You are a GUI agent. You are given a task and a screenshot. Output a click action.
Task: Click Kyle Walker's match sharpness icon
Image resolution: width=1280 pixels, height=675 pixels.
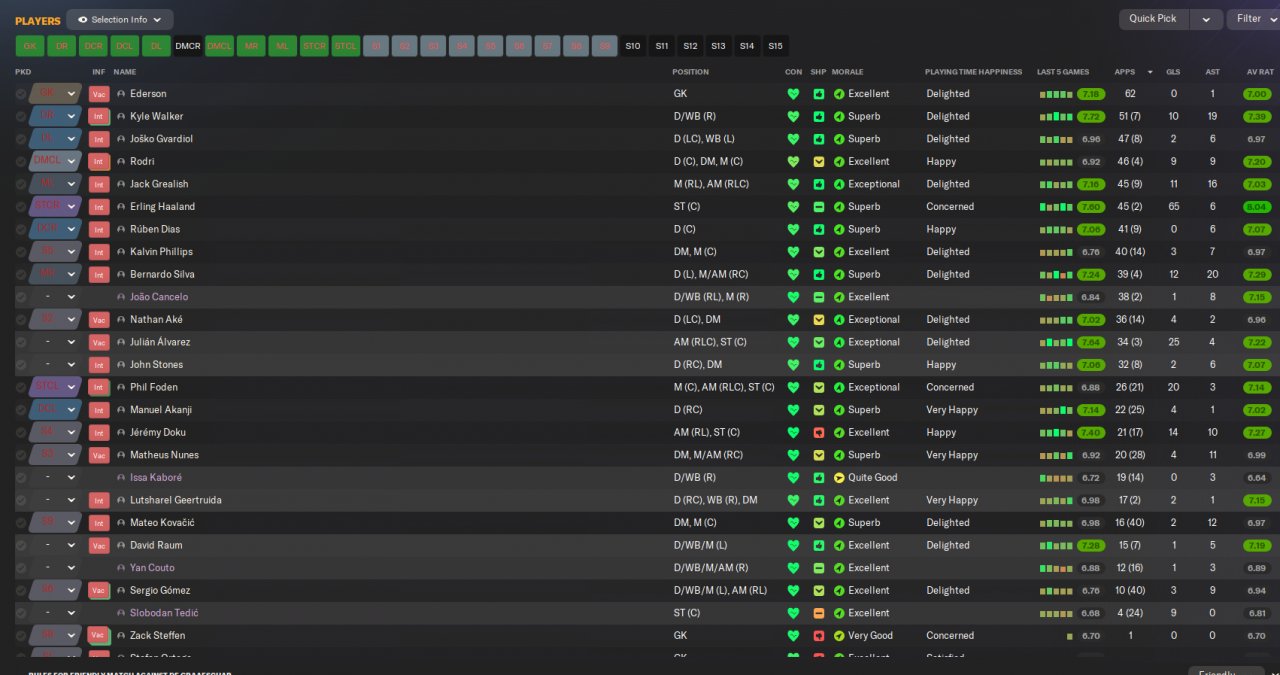point(818,117)
